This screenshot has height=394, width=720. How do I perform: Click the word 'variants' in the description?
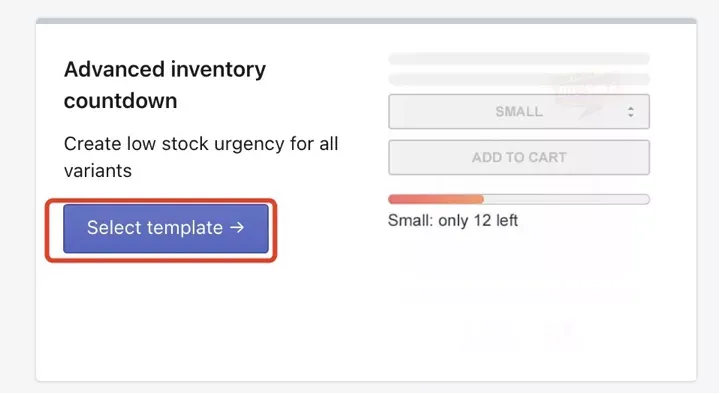98,171
